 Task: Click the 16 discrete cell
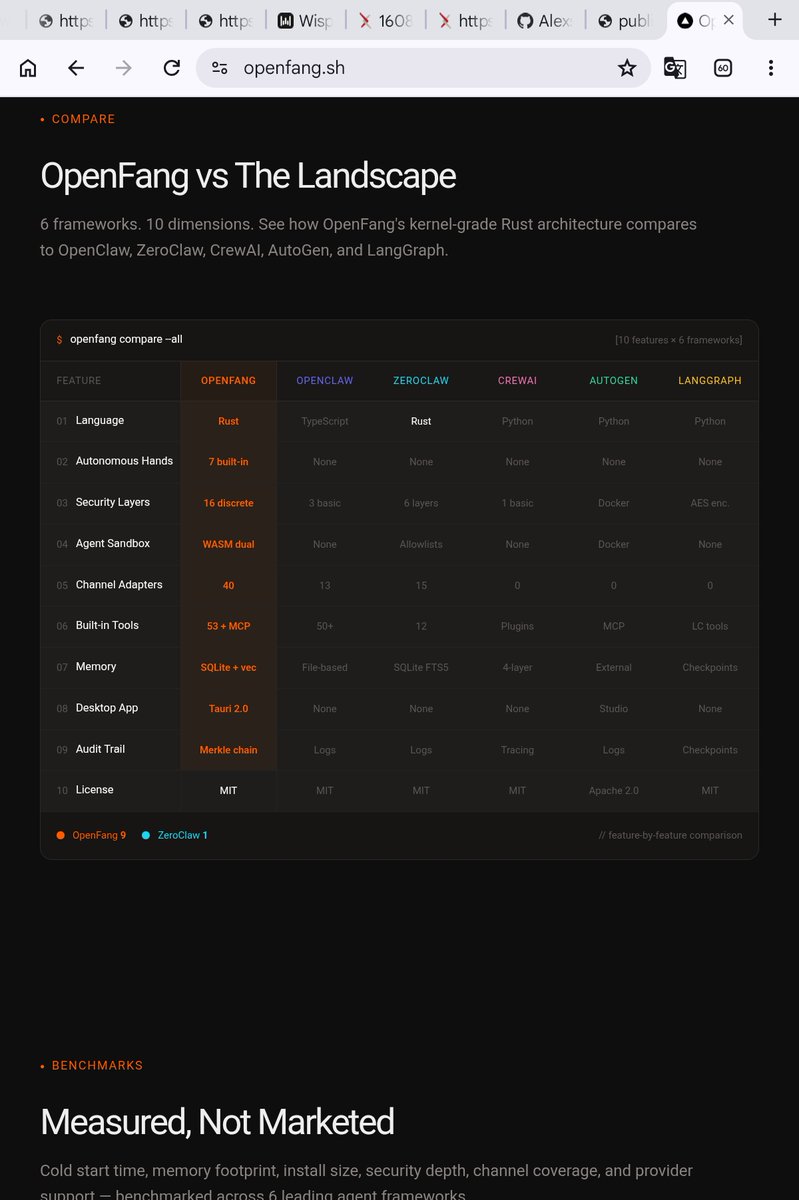point(228,503)
